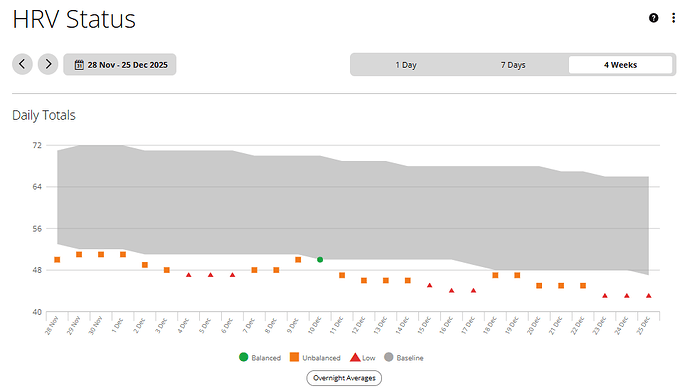Click the 28 Nov x-axis label
The width and height of the screenshot is (690, 390).
51,326
